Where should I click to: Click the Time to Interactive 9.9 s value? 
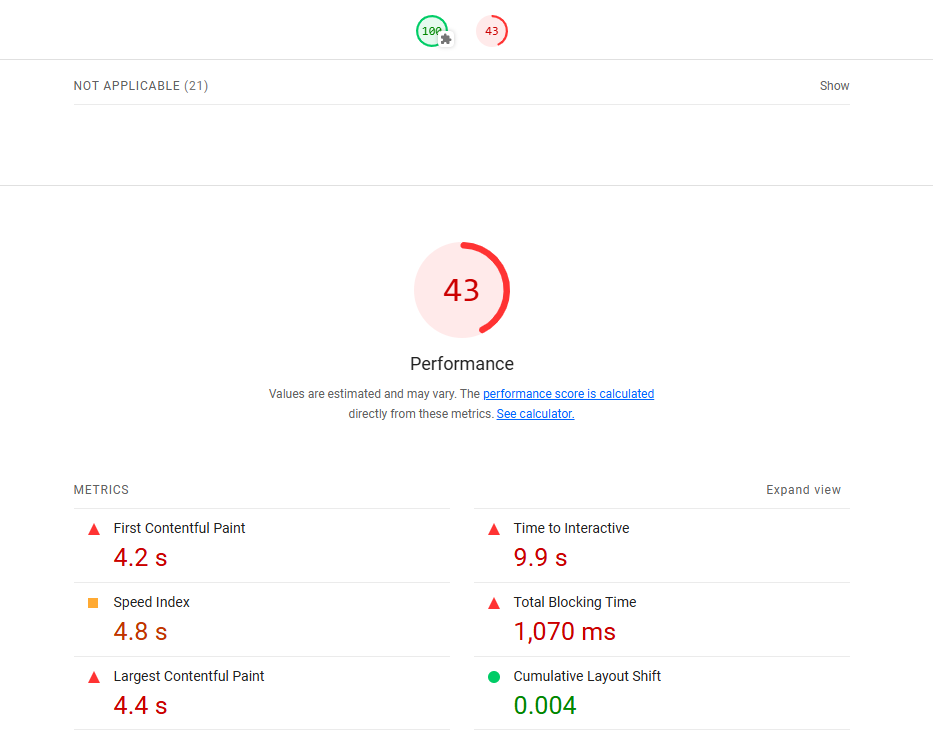[540, 557]
